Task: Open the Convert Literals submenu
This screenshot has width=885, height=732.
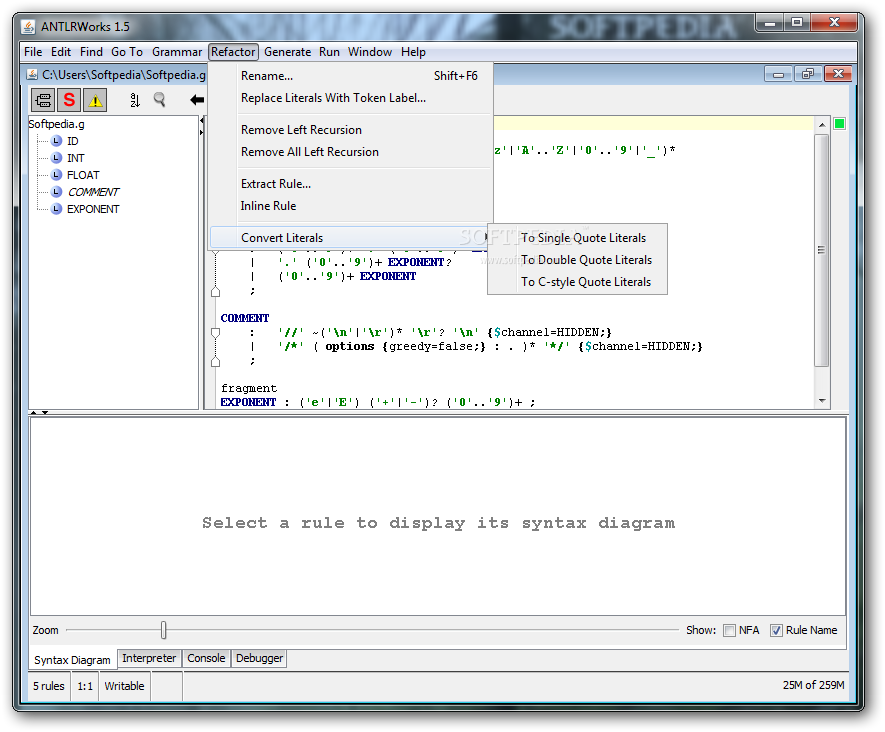Action: point(349,238)
